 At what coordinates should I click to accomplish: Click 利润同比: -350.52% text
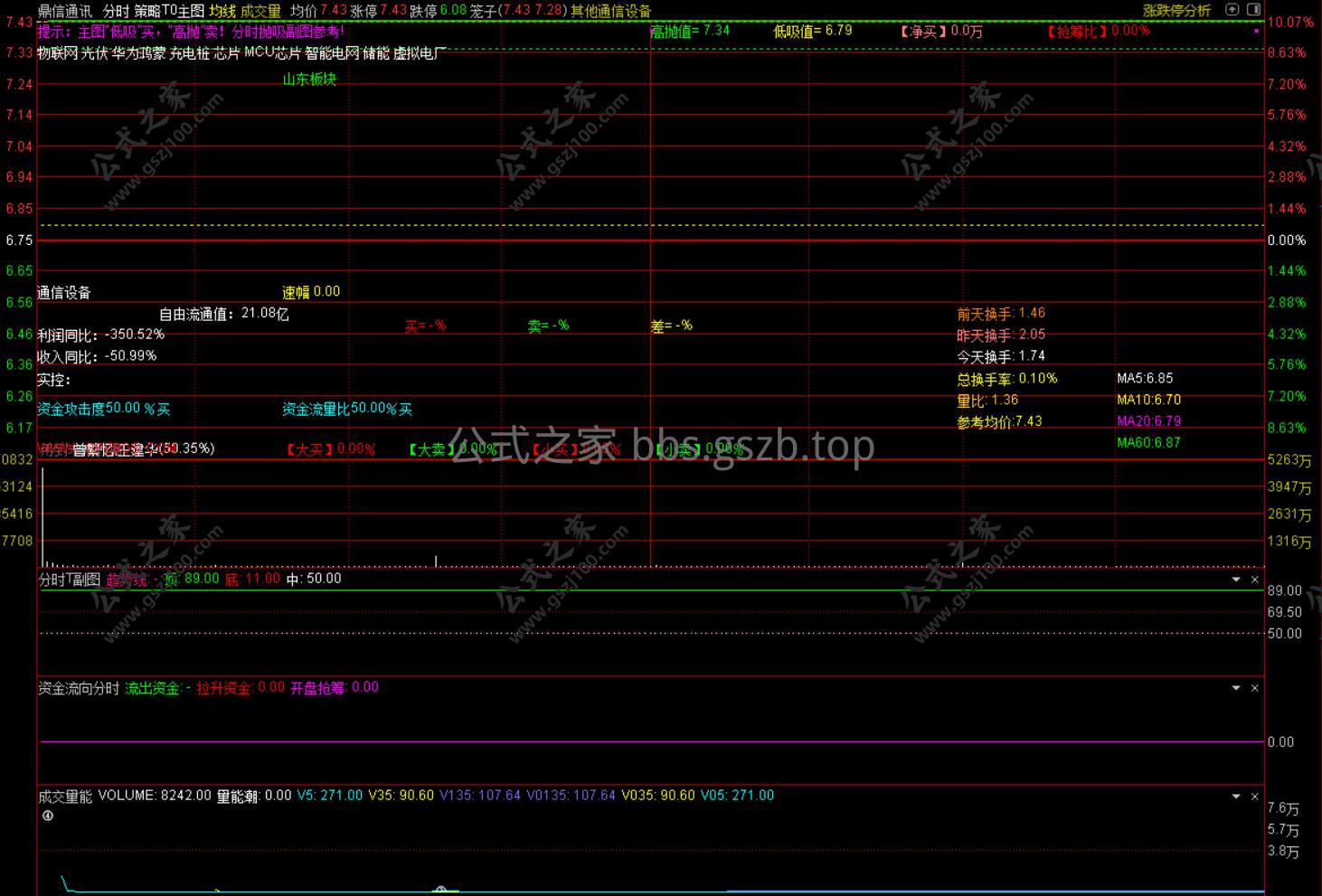coord(101,335)
